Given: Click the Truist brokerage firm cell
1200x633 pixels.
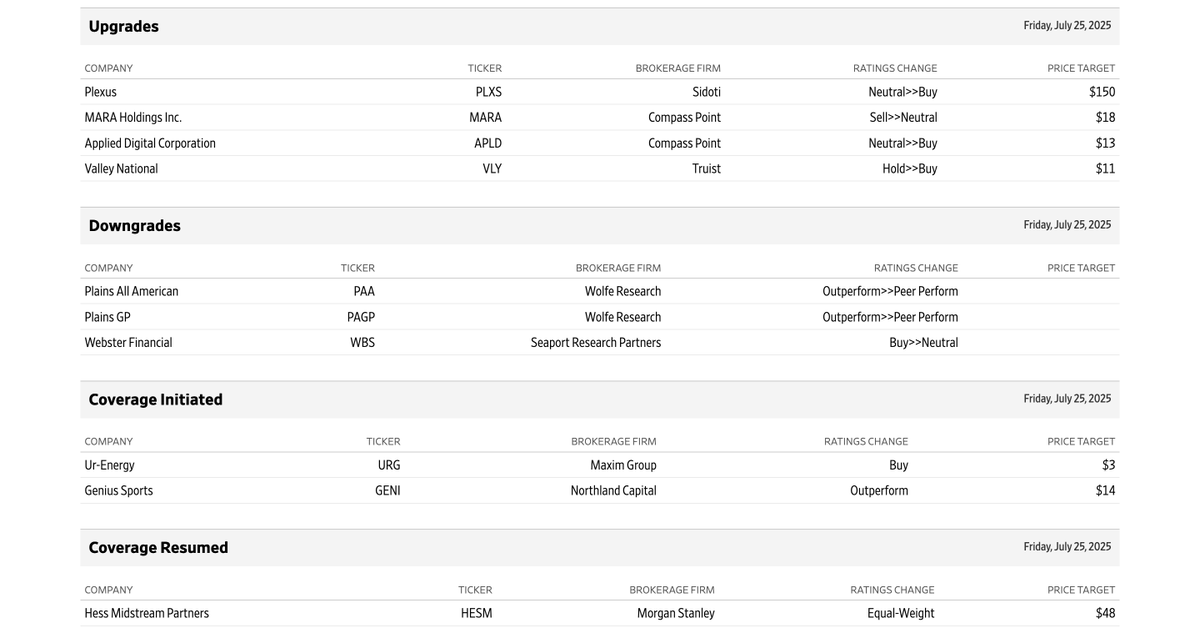Looking at the screenshot, I should pyautogui.click(x=706, y=169).
